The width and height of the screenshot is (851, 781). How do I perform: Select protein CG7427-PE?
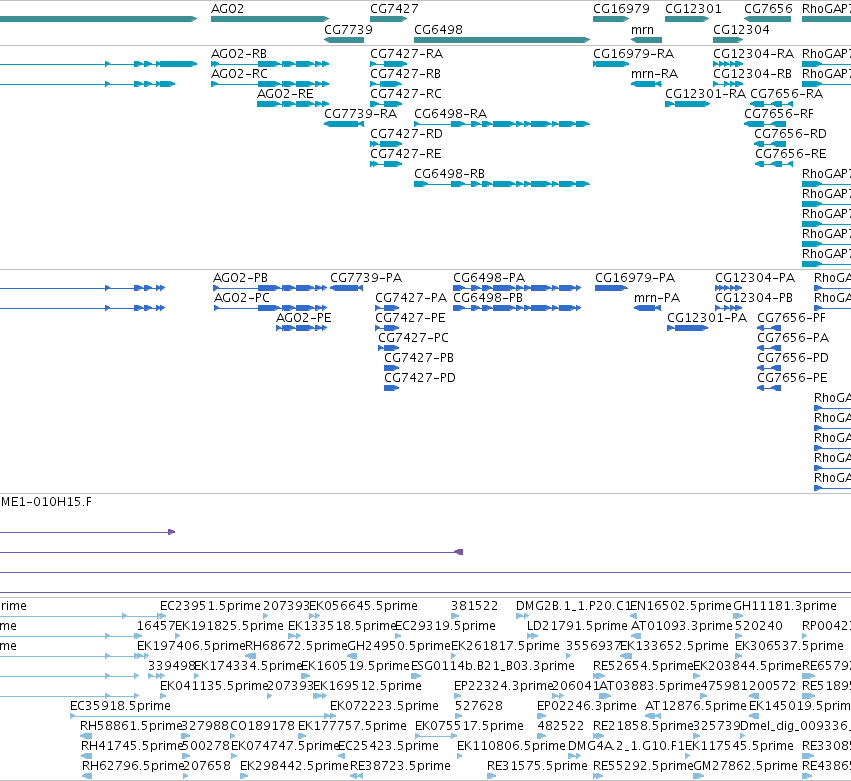(x=387, y=328)
